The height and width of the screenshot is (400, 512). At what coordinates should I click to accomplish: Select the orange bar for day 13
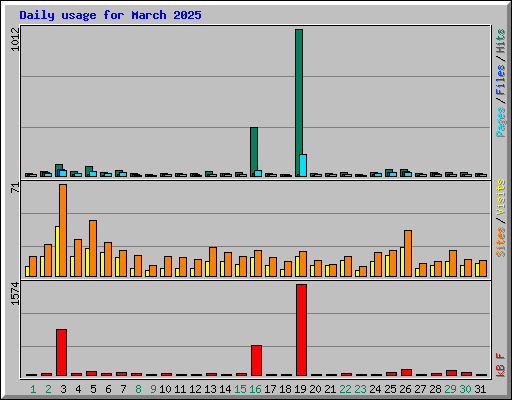tap(213, 262)
